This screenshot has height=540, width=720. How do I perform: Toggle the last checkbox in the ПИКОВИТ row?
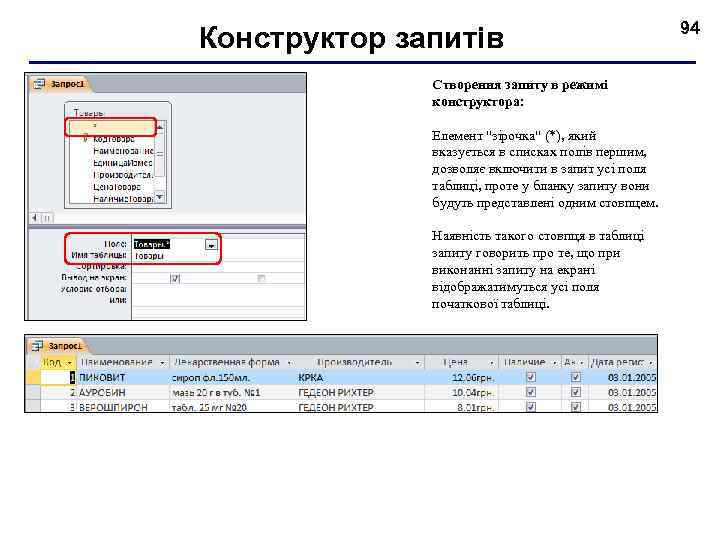pyautogui.click(x=575, y=377)
